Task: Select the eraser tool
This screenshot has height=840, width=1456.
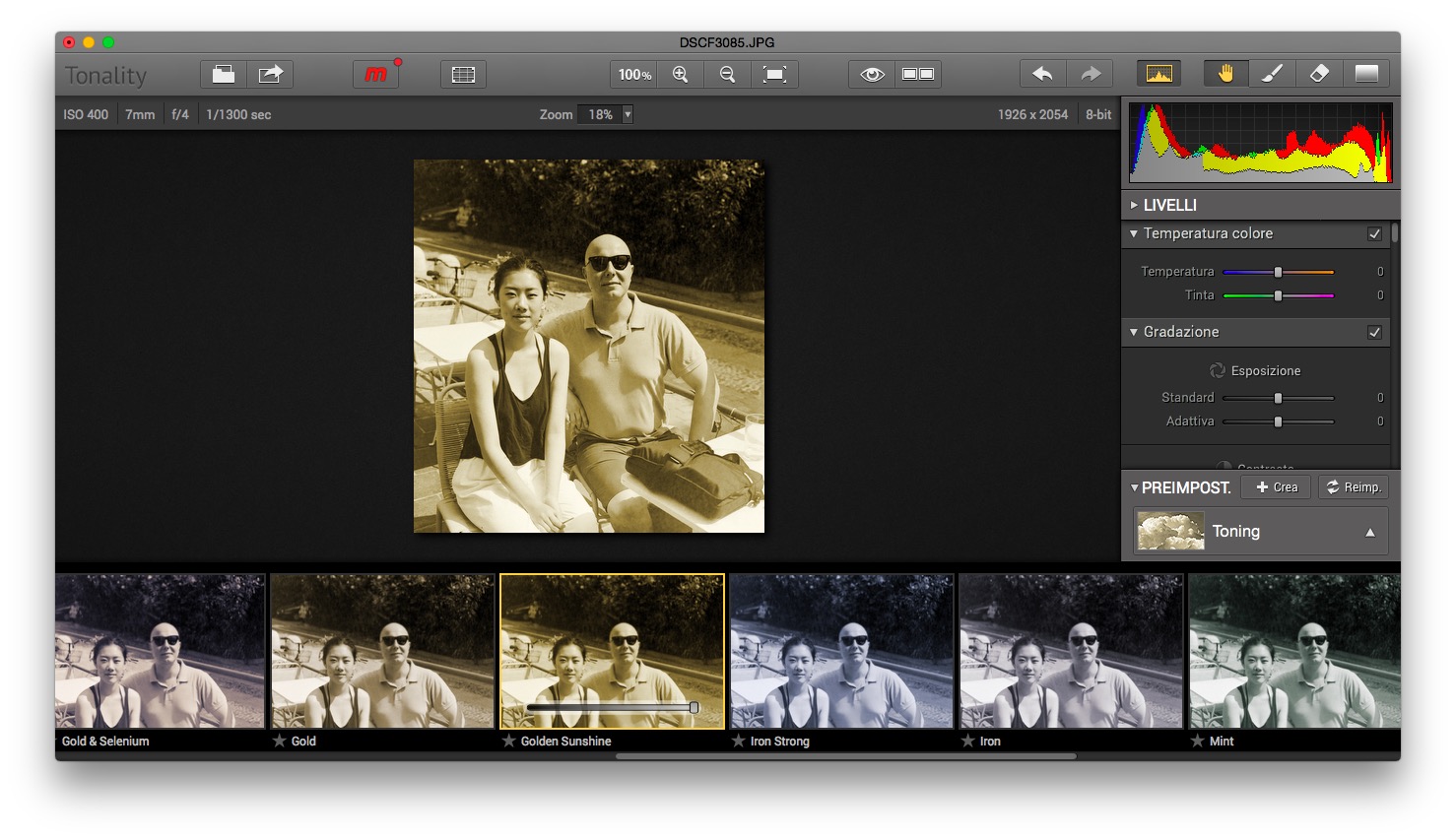Action: tap(1319, 74)
